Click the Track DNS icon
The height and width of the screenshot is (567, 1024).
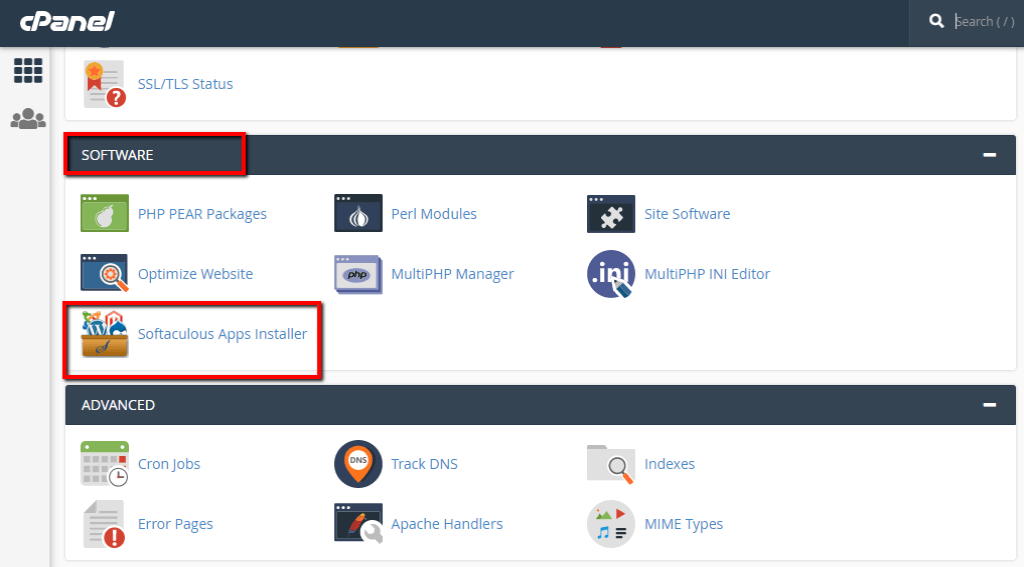pyautogui.click(x=358, y=464)
